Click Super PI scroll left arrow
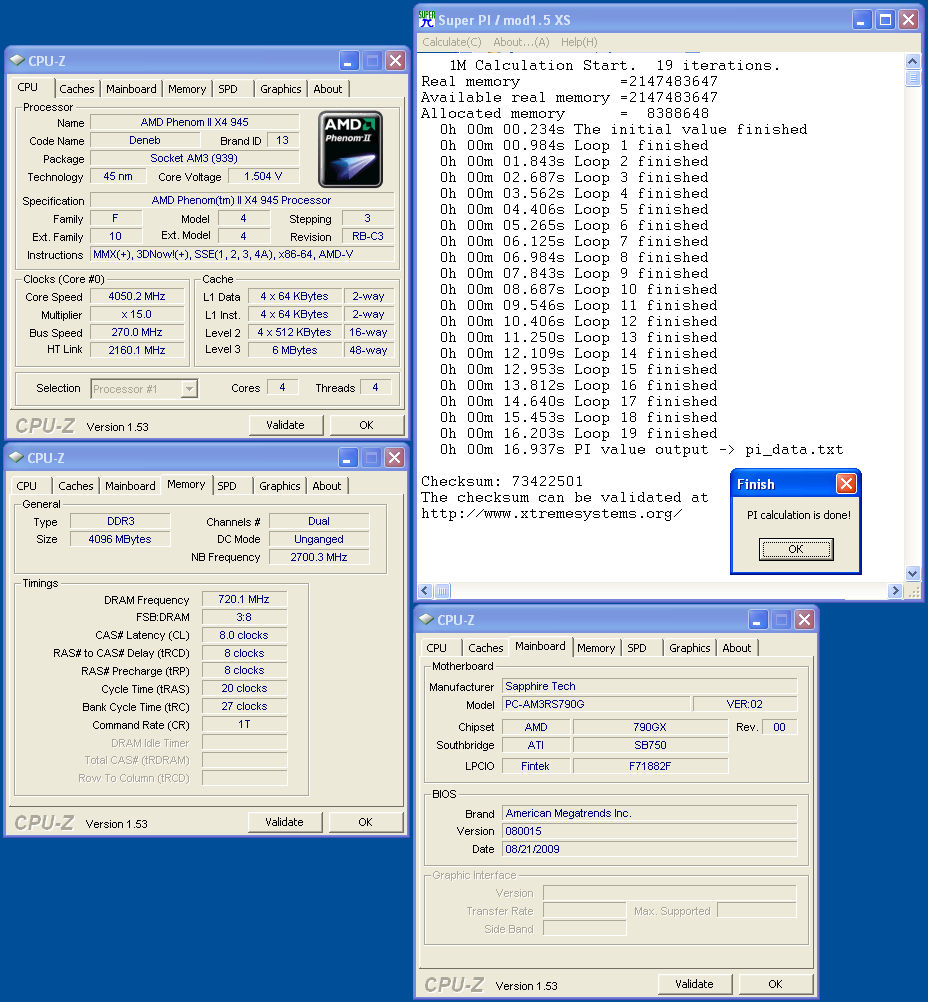928x1002 pixels. (x=425, y=590)
